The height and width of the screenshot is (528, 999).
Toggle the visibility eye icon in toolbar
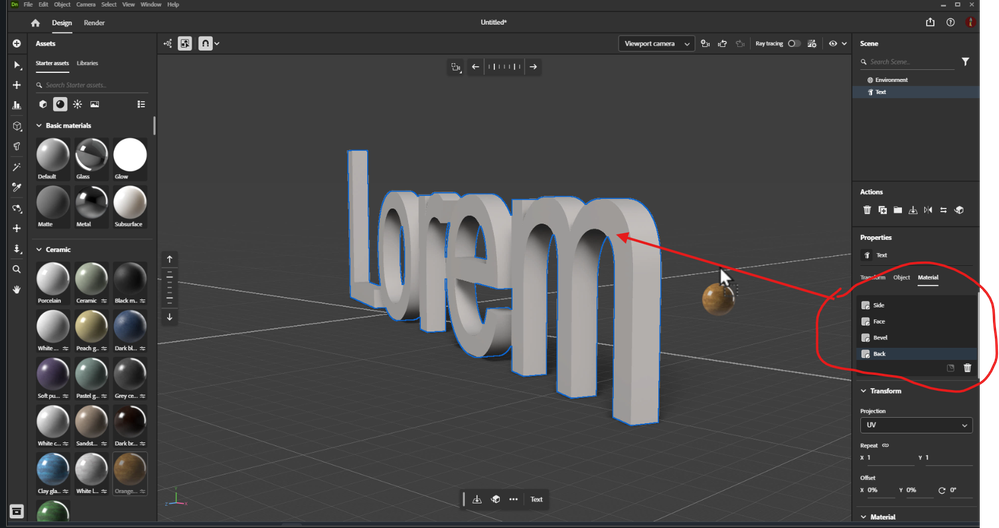(x=833, y=44)
